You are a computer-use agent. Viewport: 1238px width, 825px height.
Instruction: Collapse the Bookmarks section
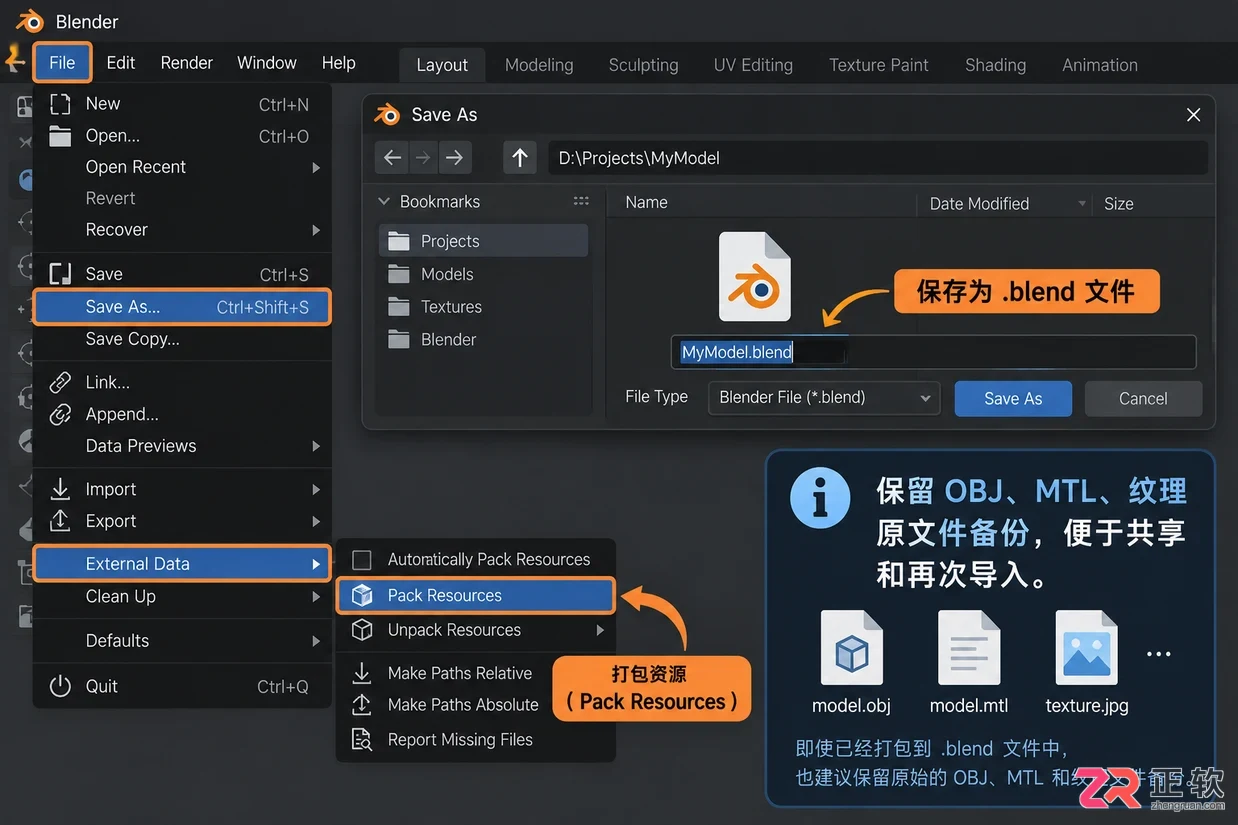pyautogui.click(x=384, y=202)
